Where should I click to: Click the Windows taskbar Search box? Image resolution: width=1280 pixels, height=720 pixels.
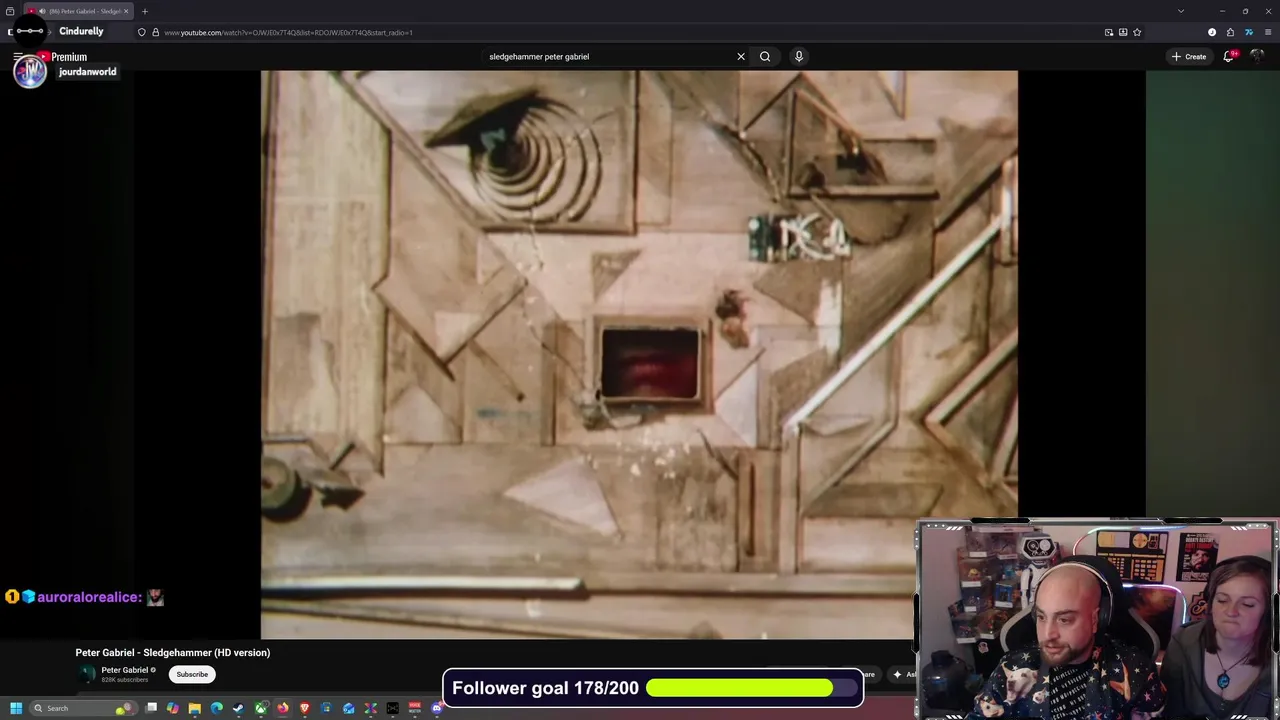84,708
